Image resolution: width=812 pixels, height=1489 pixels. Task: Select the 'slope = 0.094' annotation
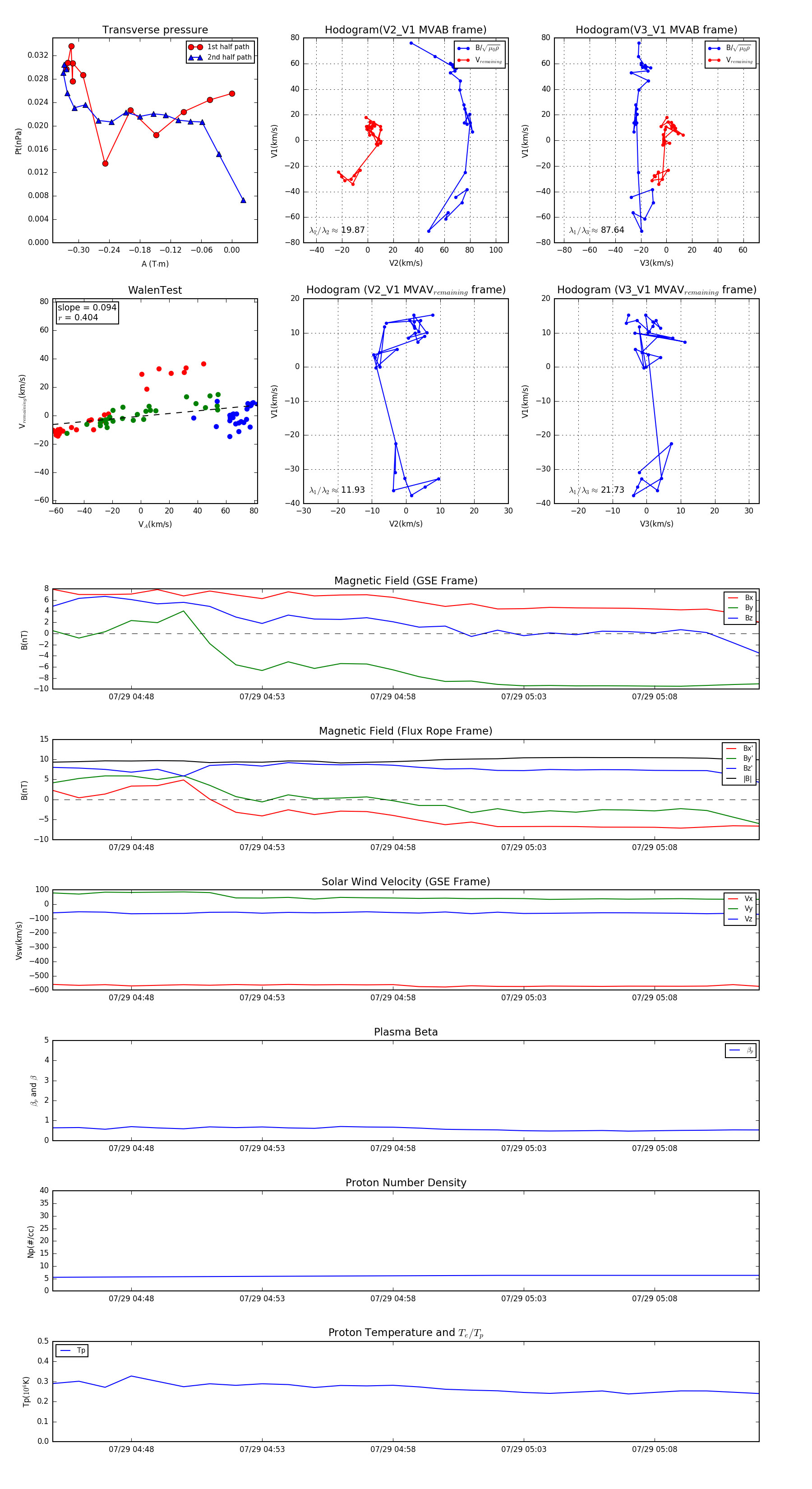click(x=87, y=308)
